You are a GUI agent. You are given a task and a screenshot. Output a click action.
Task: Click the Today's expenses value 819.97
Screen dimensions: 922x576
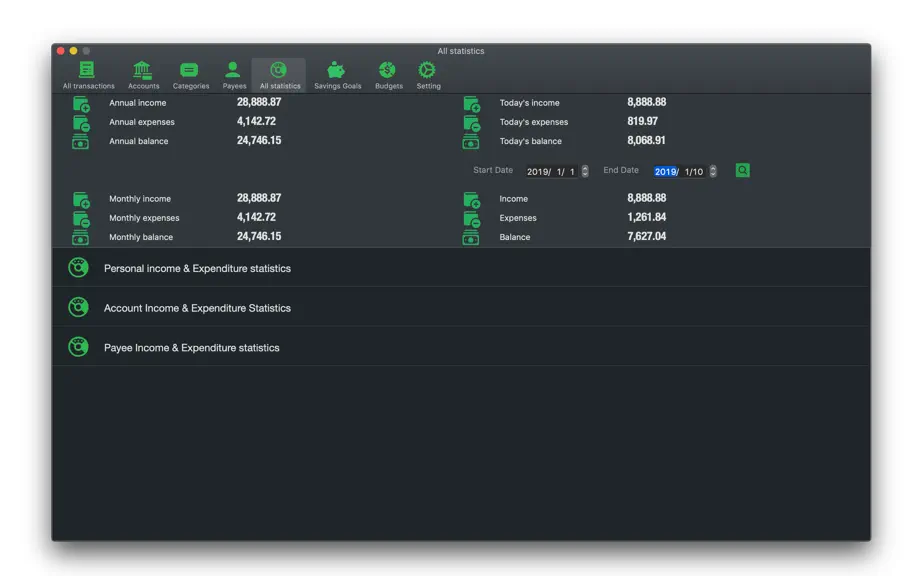click(642, 121)
